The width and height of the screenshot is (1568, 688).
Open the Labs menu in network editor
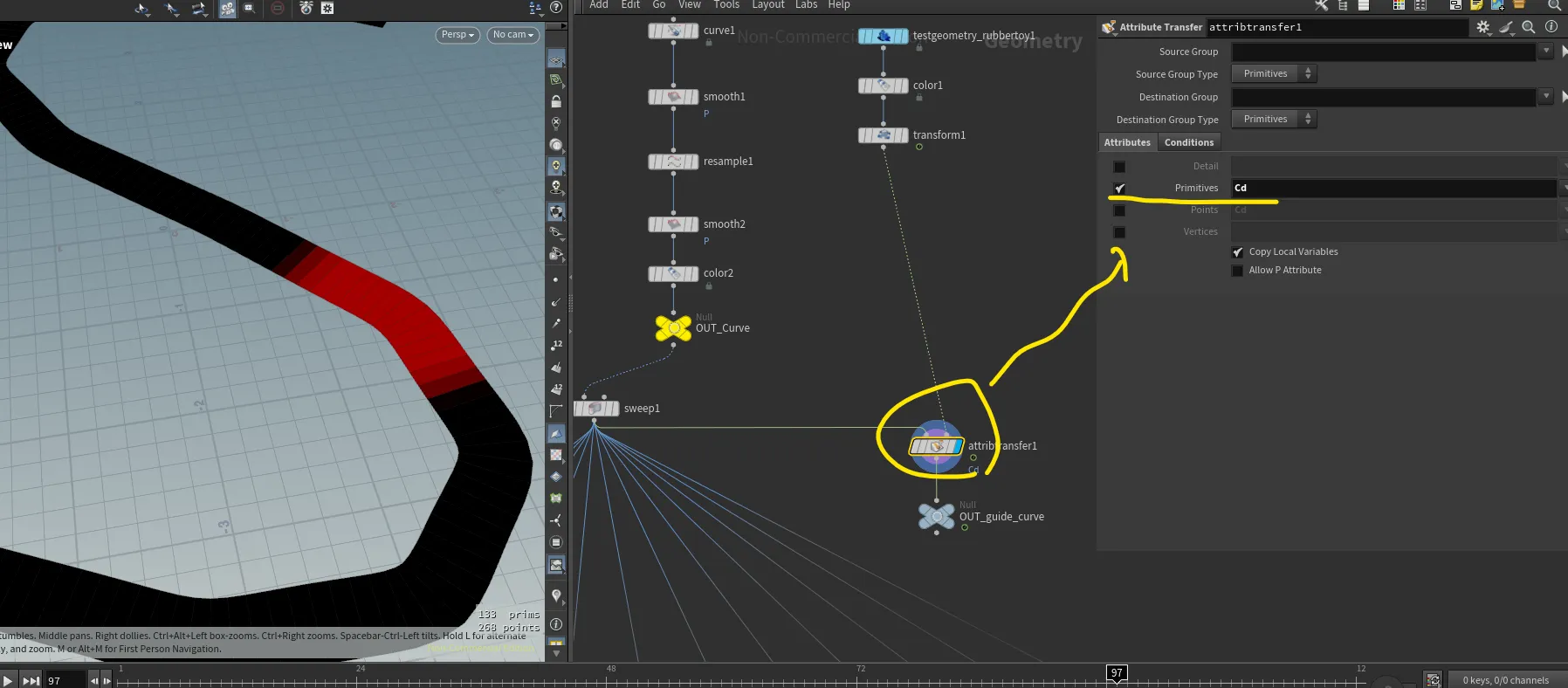(x=807, y=5)
